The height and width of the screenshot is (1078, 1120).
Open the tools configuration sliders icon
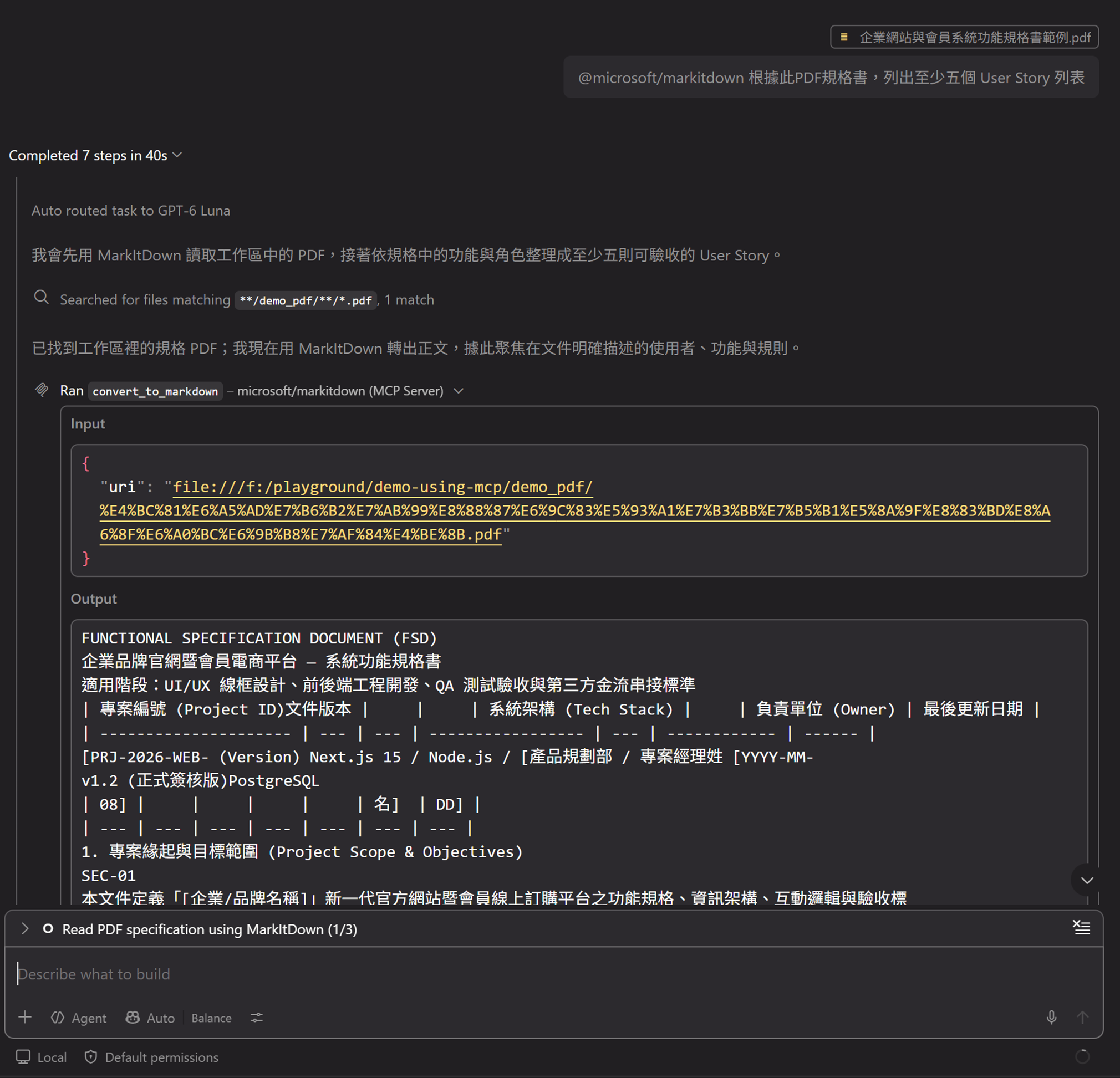(257, 1018)
